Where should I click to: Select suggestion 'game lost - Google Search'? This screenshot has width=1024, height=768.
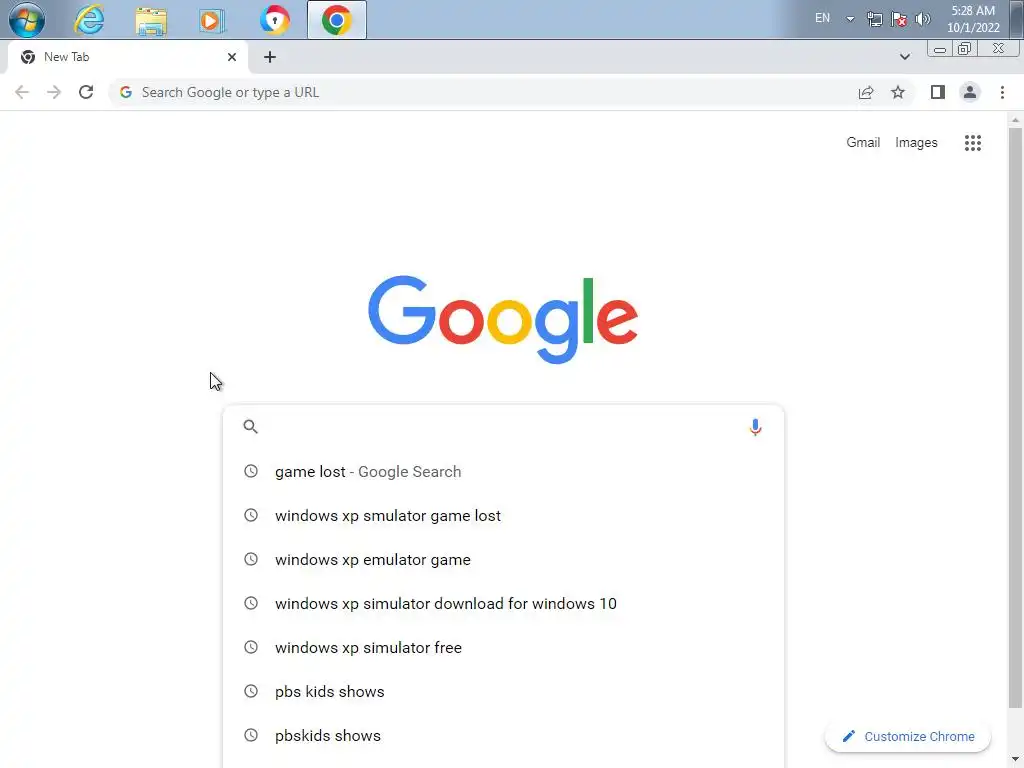pyautogui.click(x=503, y=472)
